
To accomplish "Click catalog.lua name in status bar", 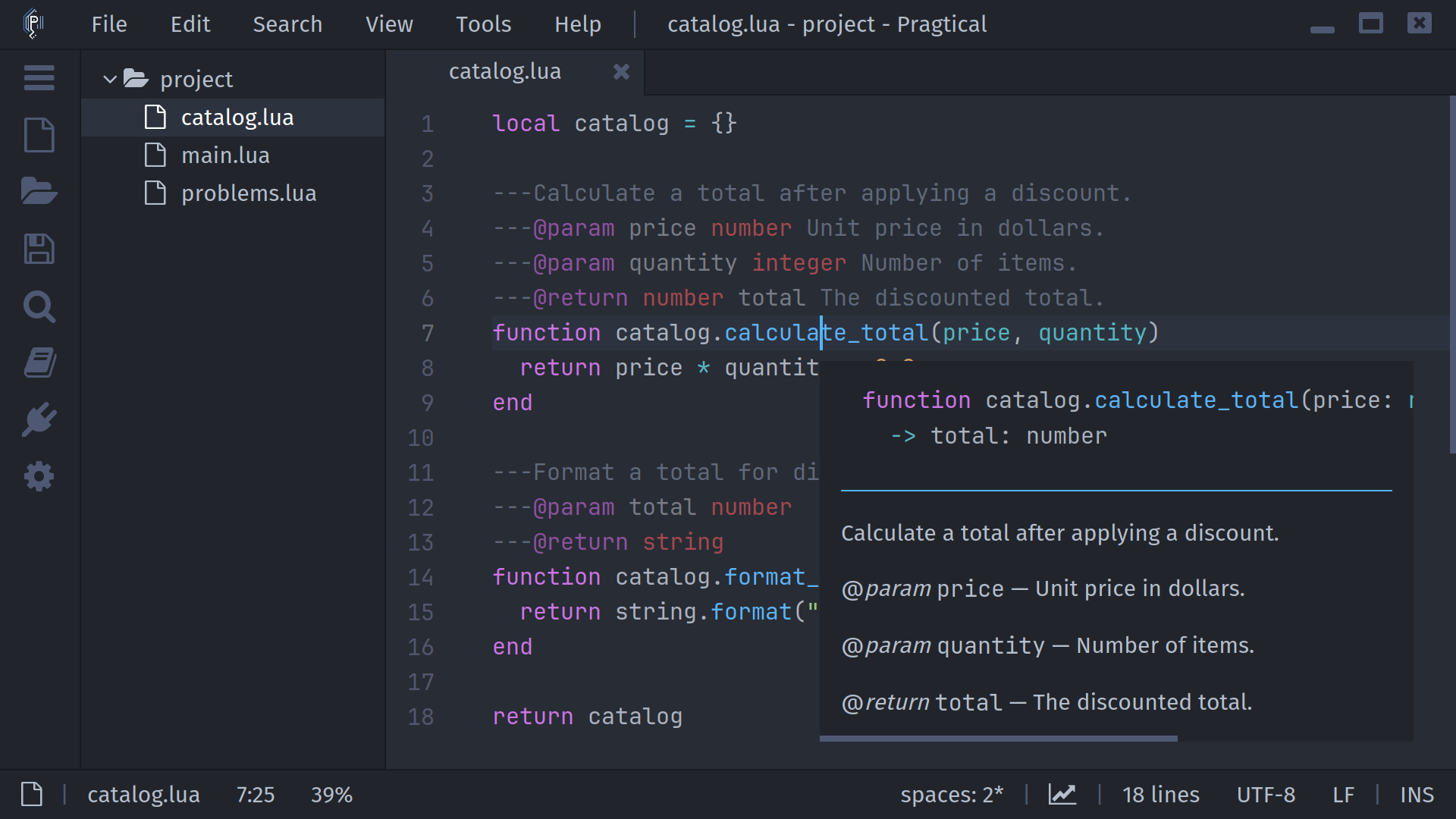I will (x=143, y=795).
